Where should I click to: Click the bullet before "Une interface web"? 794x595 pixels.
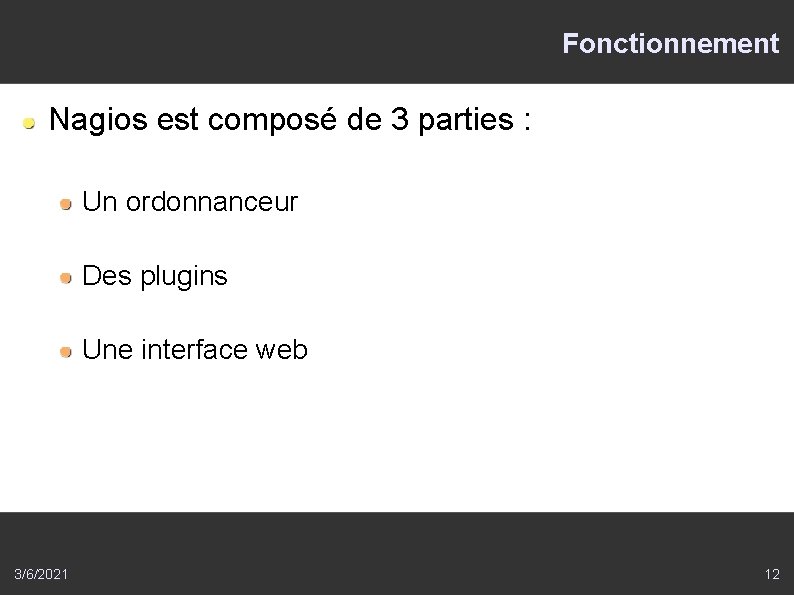[65, 351]
